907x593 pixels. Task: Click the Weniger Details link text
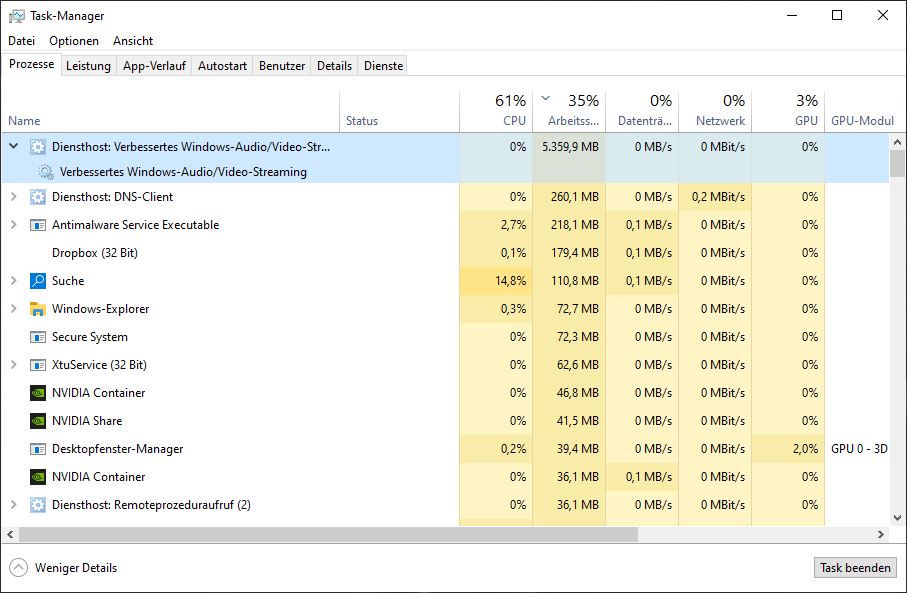point(76,568)
